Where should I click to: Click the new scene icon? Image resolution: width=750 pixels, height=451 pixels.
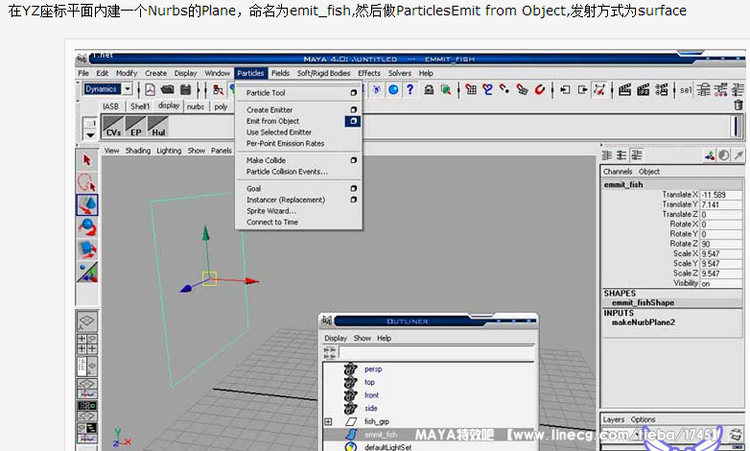pos(150,89)
